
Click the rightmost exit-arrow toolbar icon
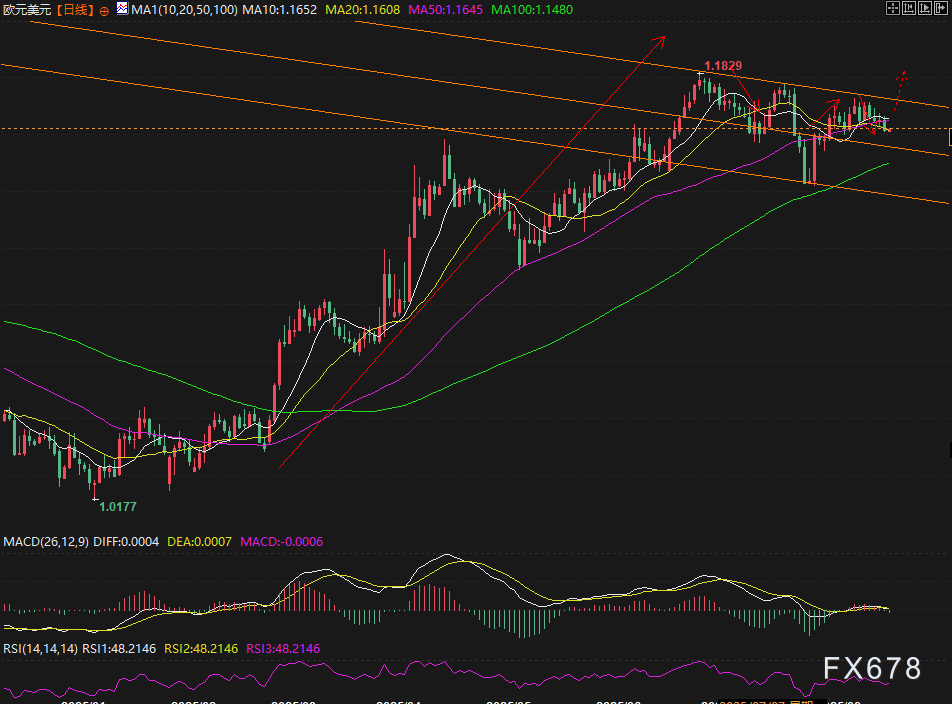point(939,8)
